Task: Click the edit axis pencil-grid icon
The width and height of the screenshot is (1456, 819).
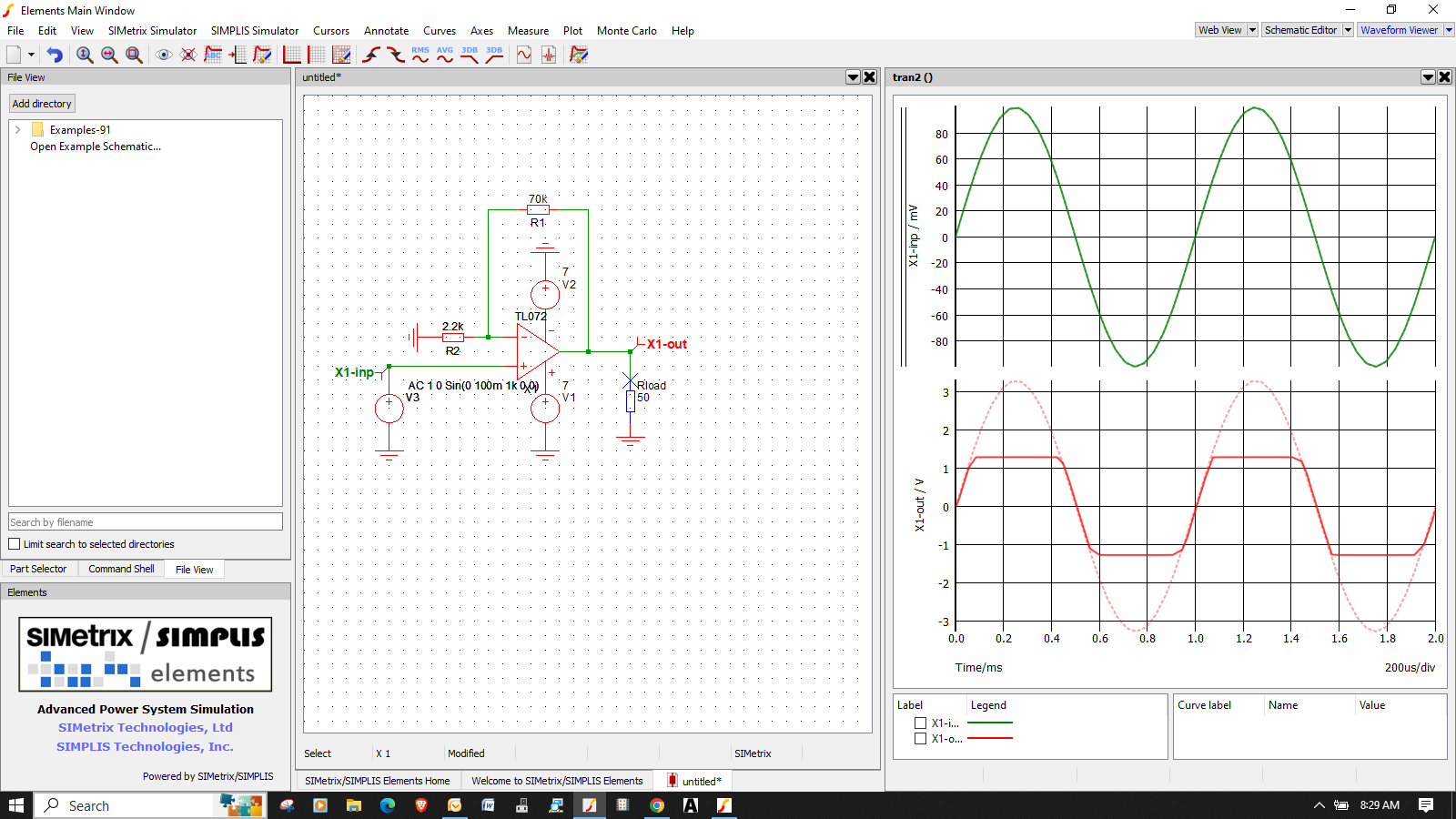Action: 341,55
